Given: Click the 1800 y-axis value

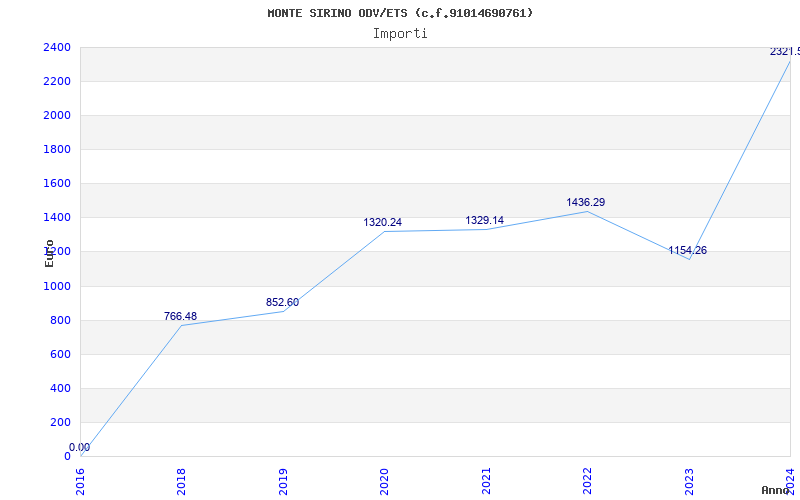Looking at the screenshot, I should (57, 149).
